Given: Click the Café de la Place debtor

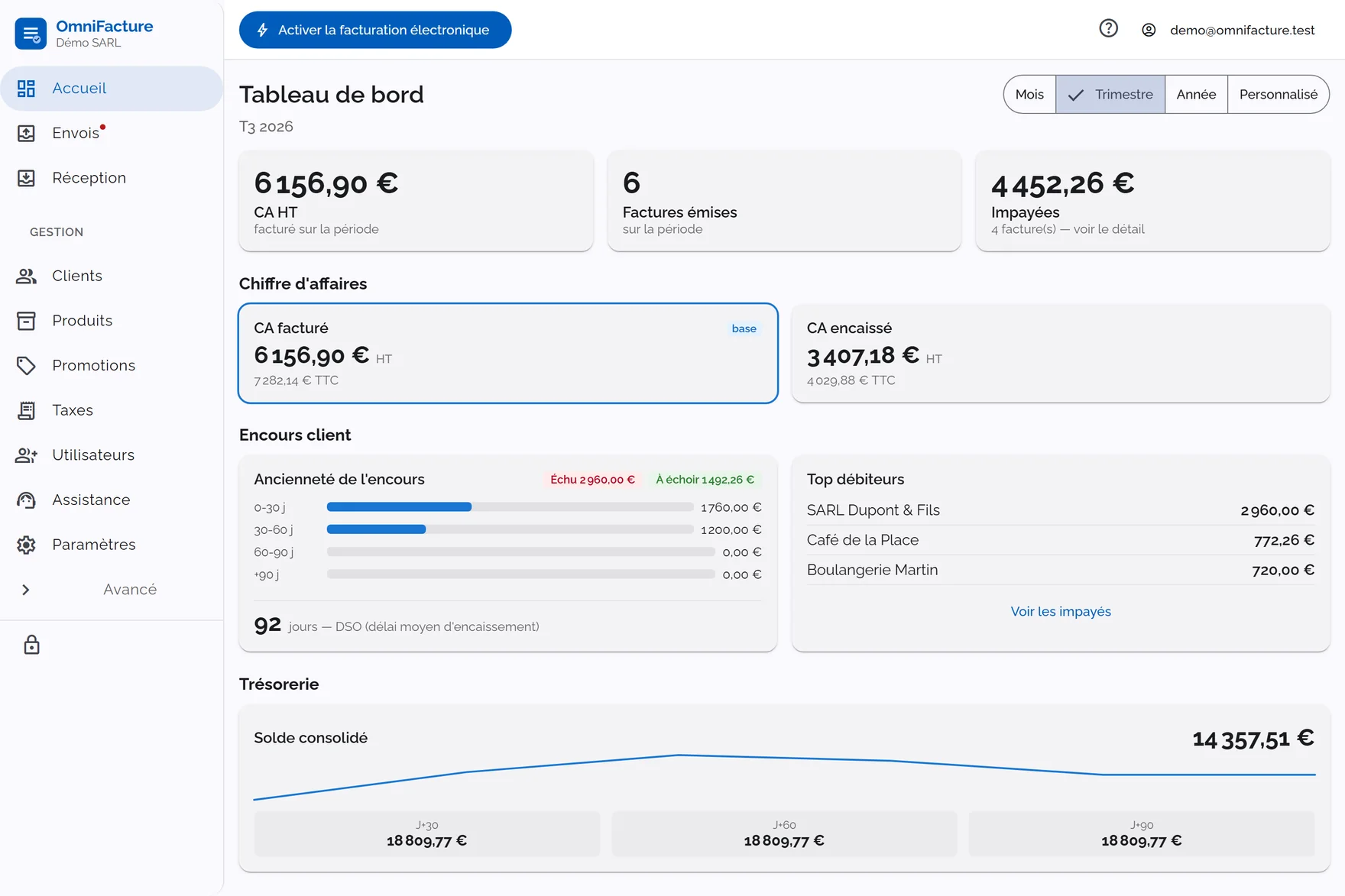Looking at the screenshot, I should click(x=1061, y=540).
